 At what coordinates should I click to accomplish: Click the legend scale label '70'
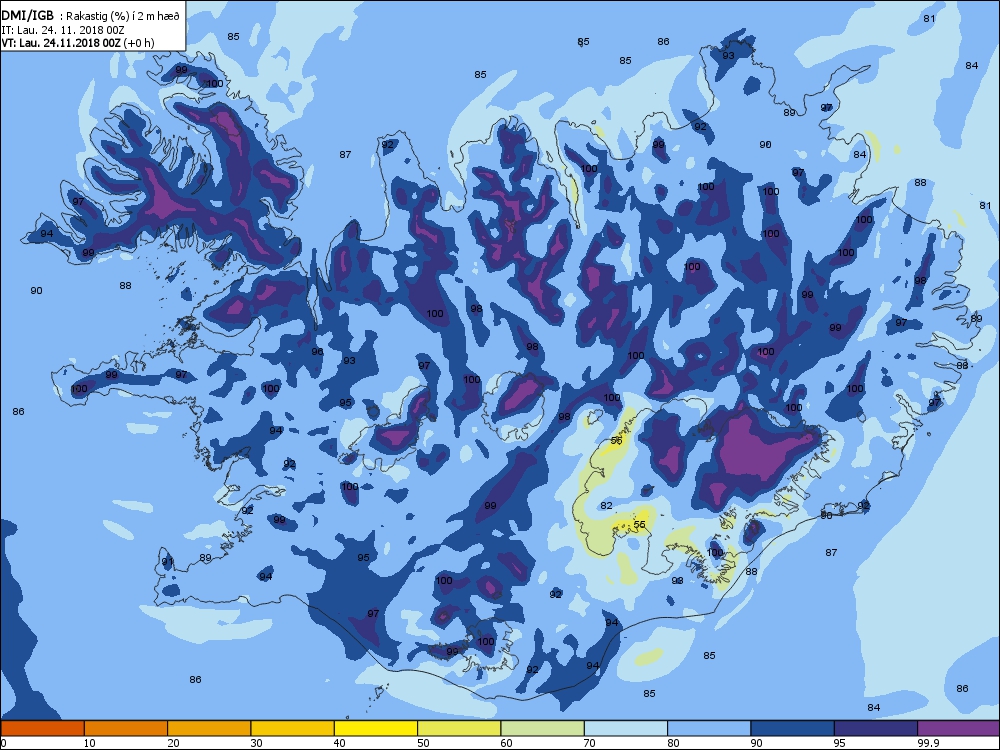pyautogui.click(x=590, y=743)
